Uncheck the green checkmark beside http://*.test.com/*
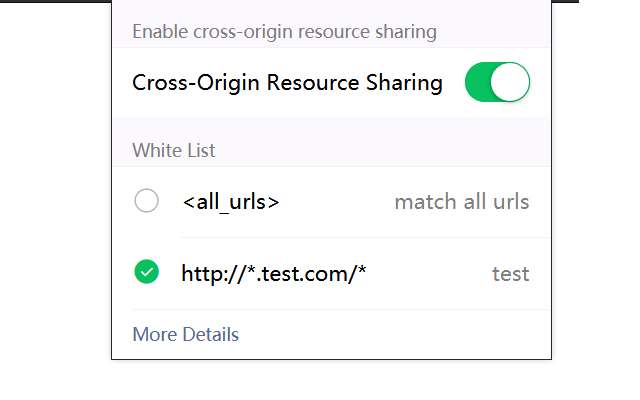Viewport: 640px width, 400px height. point(147,272)
